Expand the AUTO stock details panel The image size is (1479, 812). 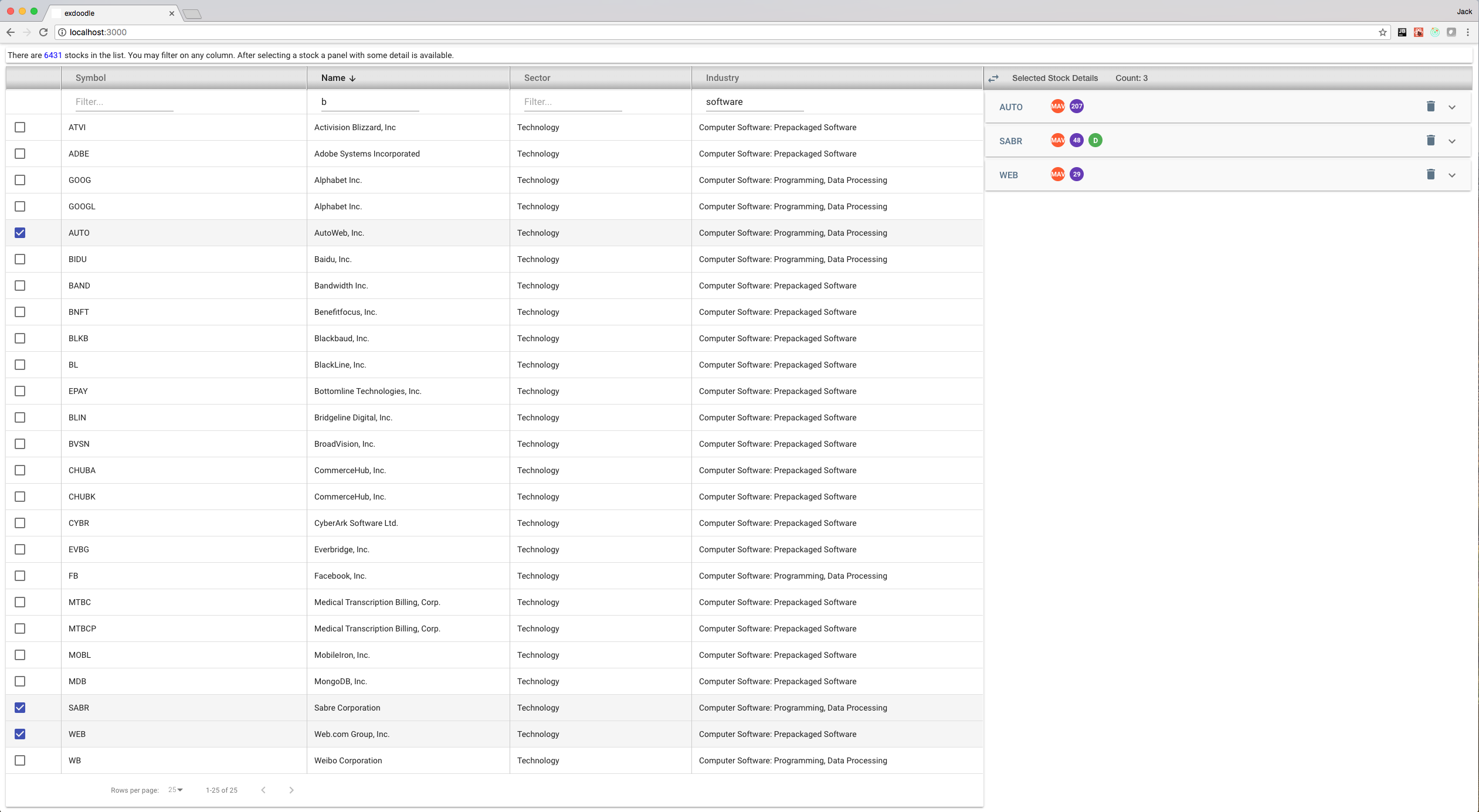[x=1452, y=107]
